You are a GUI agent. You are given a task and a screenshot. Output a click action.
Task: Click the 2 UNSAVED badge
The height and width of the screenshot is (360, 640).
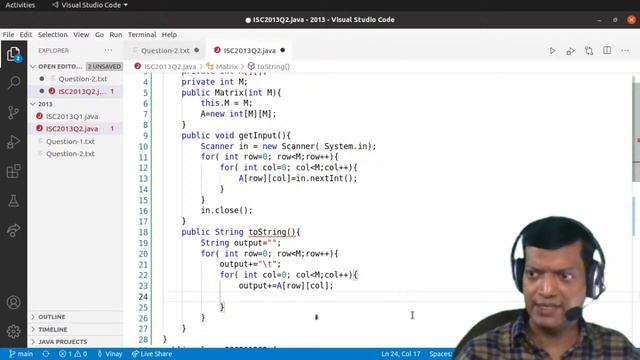coord(104,66)
